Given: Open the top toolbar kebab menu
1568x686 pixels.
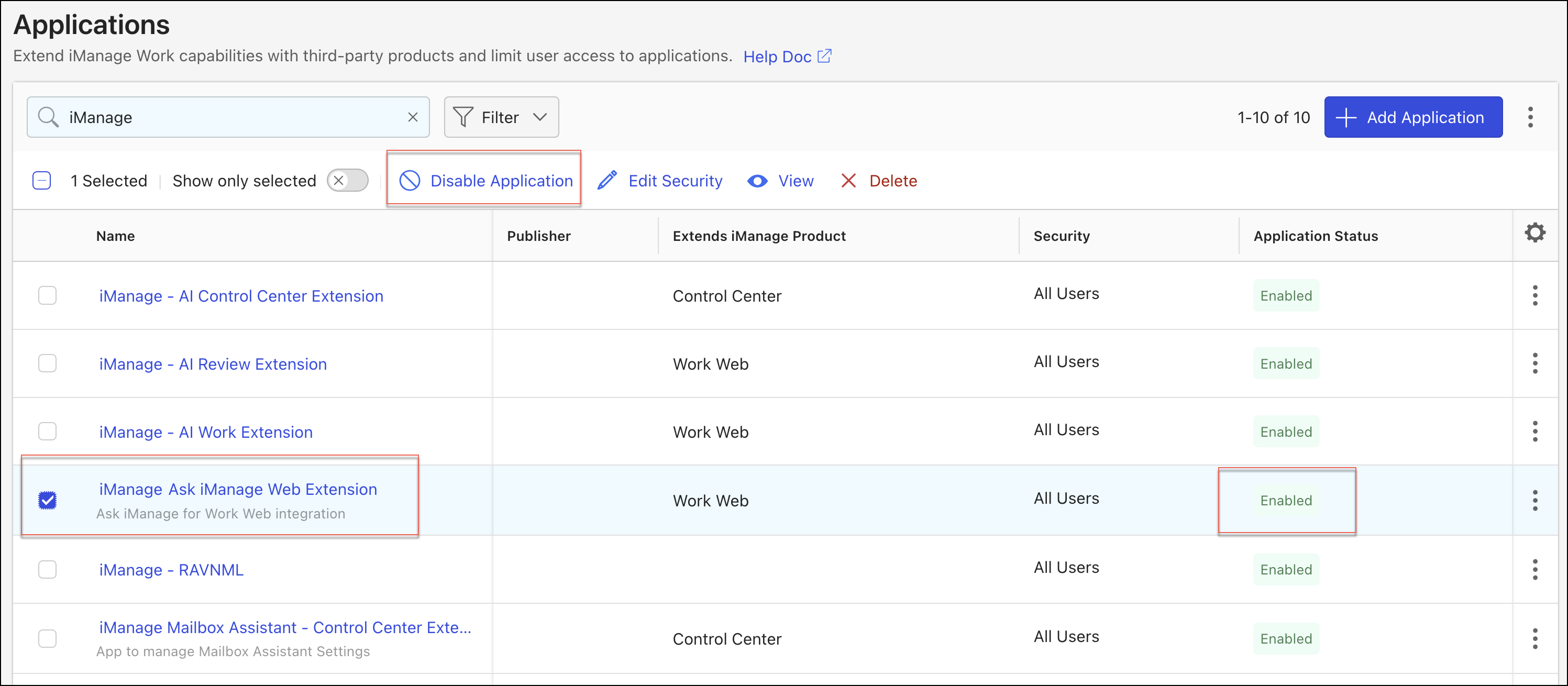Looking at the screenshot, I should click(1530, 117).
